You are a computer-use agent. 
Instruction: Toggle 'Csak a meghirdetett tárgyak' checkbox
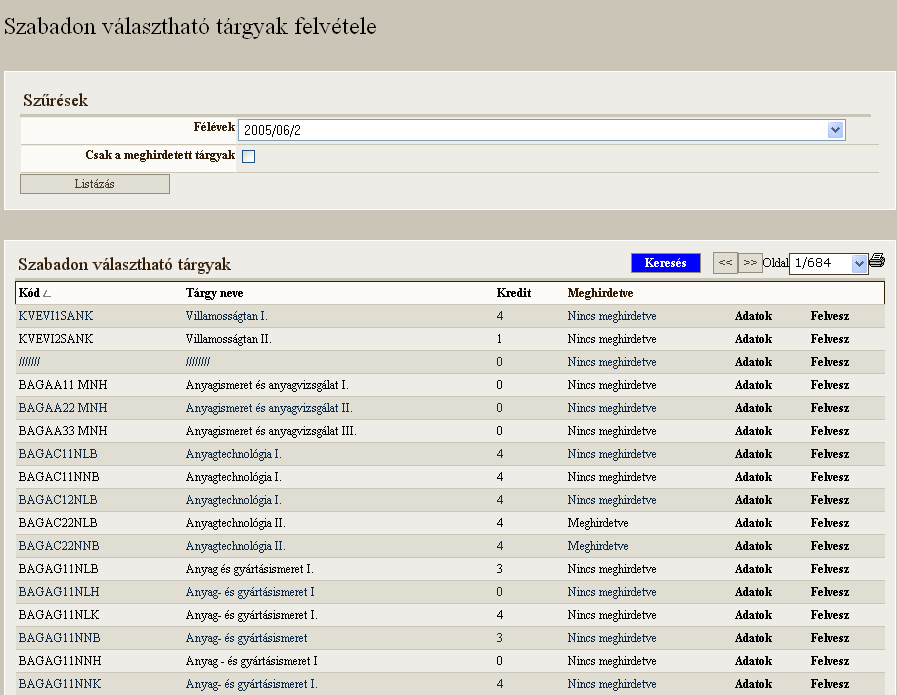point(248,156)
